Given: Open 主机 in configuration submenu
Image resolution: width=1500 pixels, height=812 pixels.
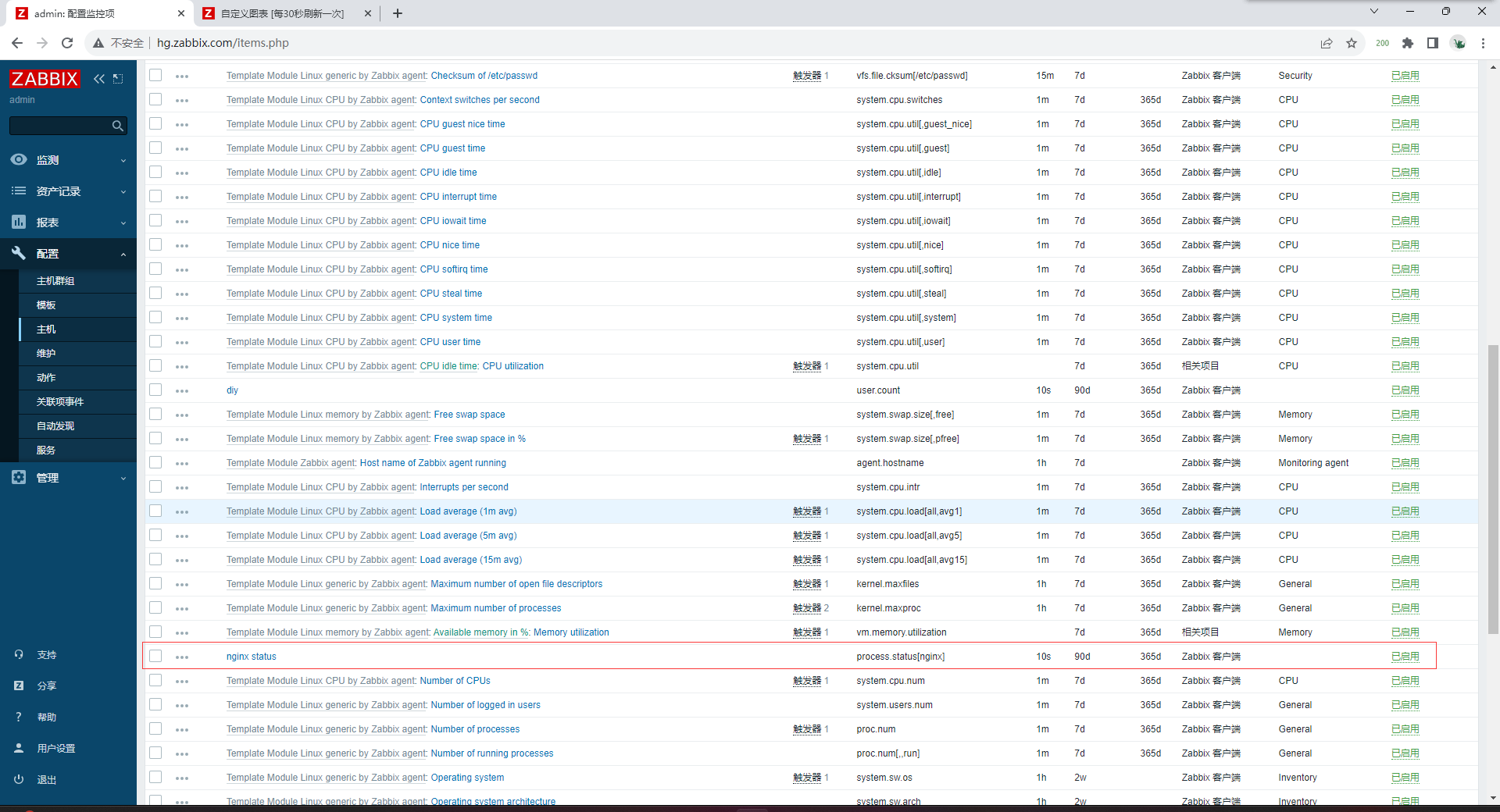Looking at the screenshot, I should (46, 329).
